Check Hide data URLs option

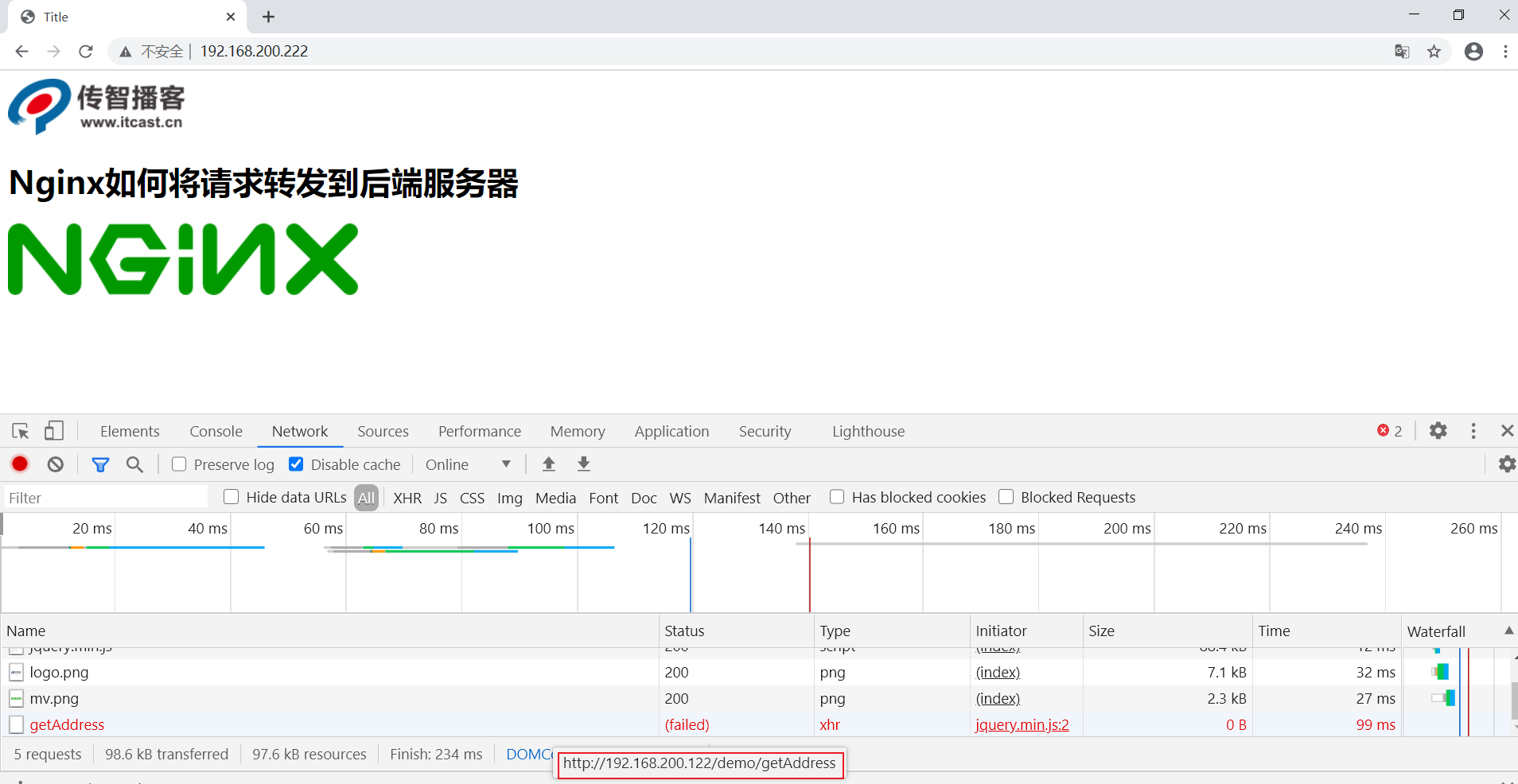232,497
